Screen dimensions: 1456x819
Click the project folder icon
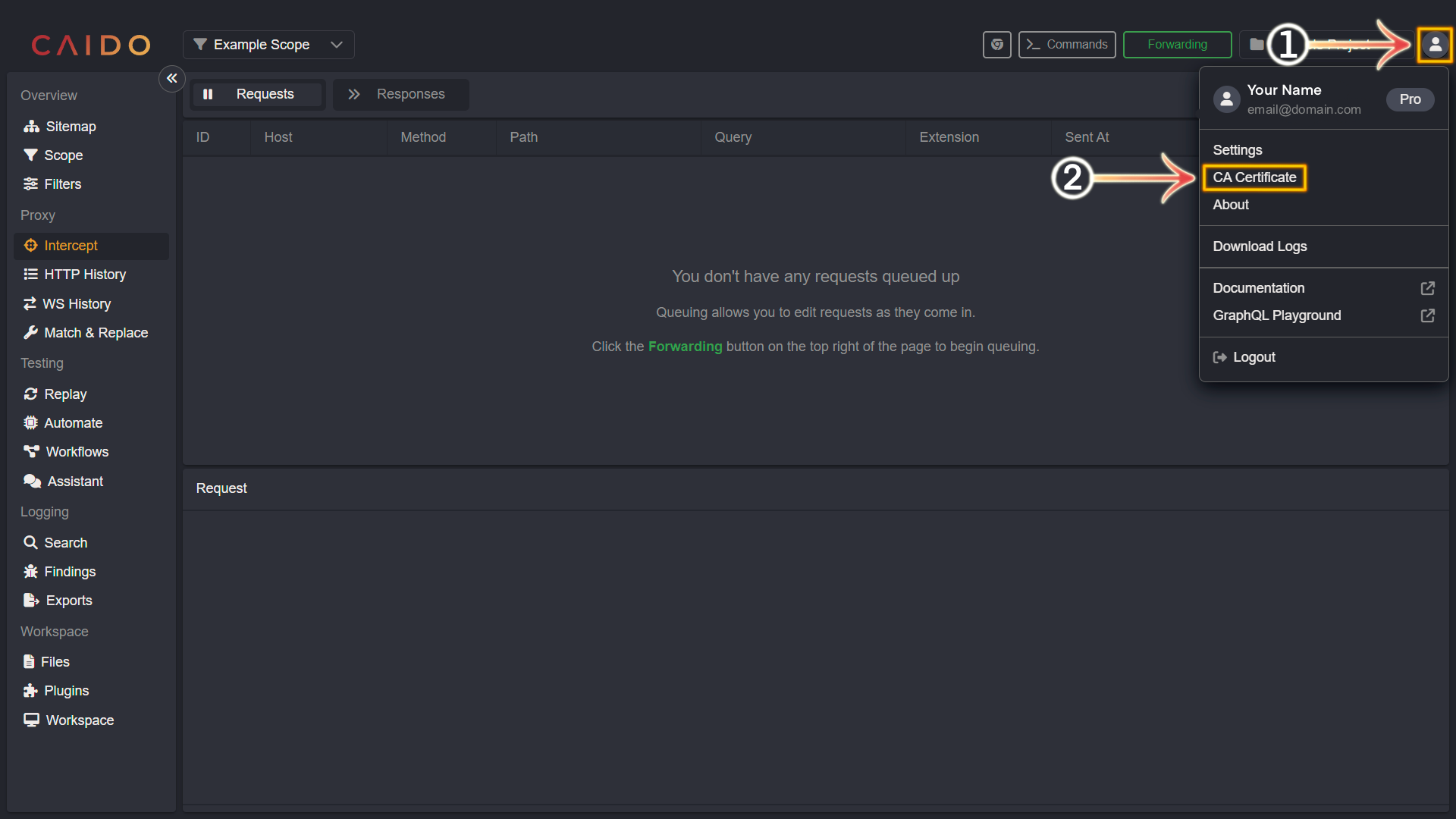1257,45
